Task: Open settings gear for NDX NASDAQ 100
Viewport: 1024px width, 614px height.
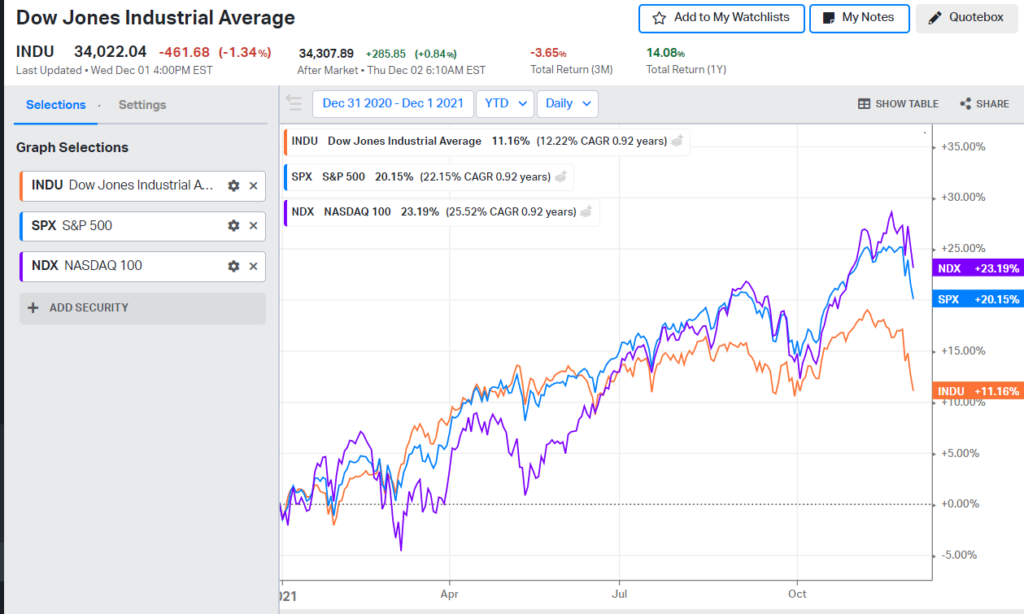Action: (x=233, y=266)
